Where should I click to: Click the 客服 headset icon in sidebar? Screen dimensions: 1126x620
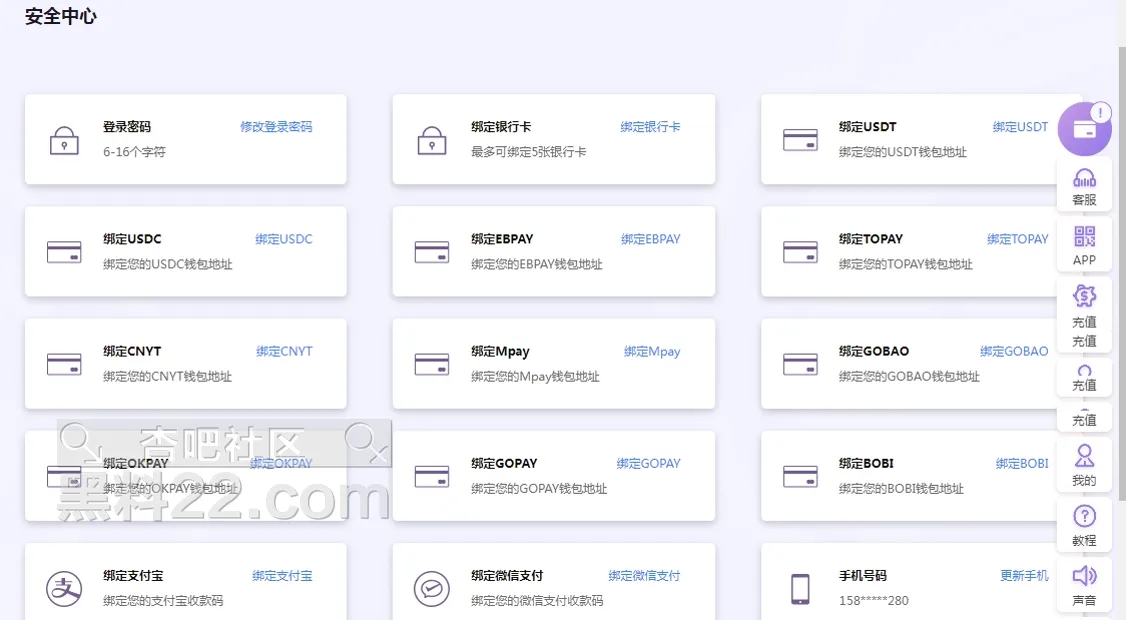(x=1084, y=179)
